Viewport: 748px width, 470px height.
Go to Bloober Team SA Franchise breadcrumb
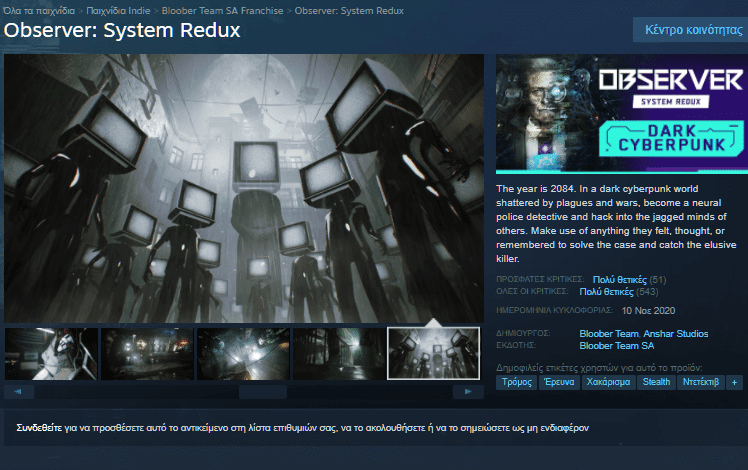coord(222,10)
